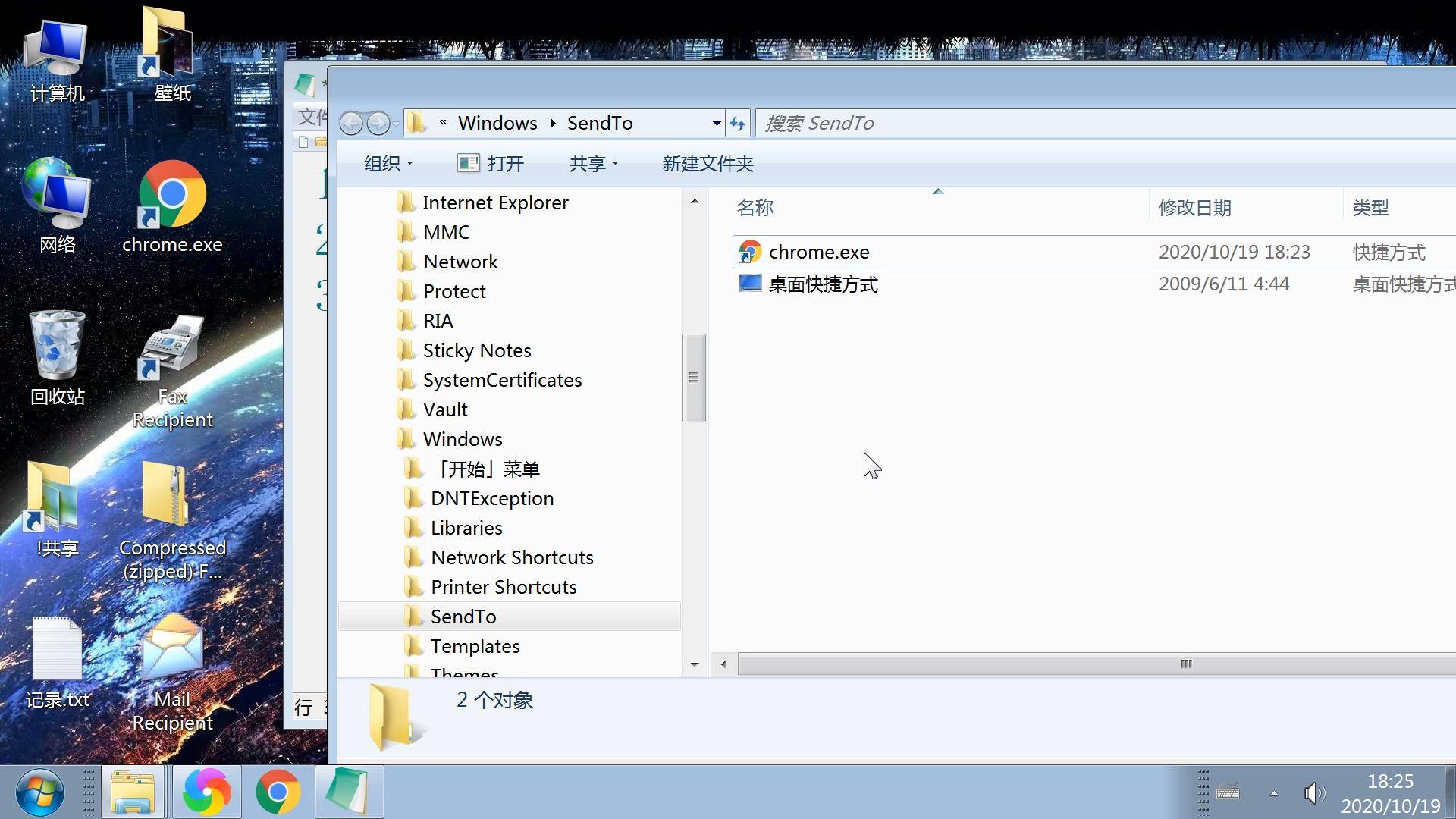Select Templates folder in tree
The width and height of the screenshot is (1456, 819).
[475, 646]
